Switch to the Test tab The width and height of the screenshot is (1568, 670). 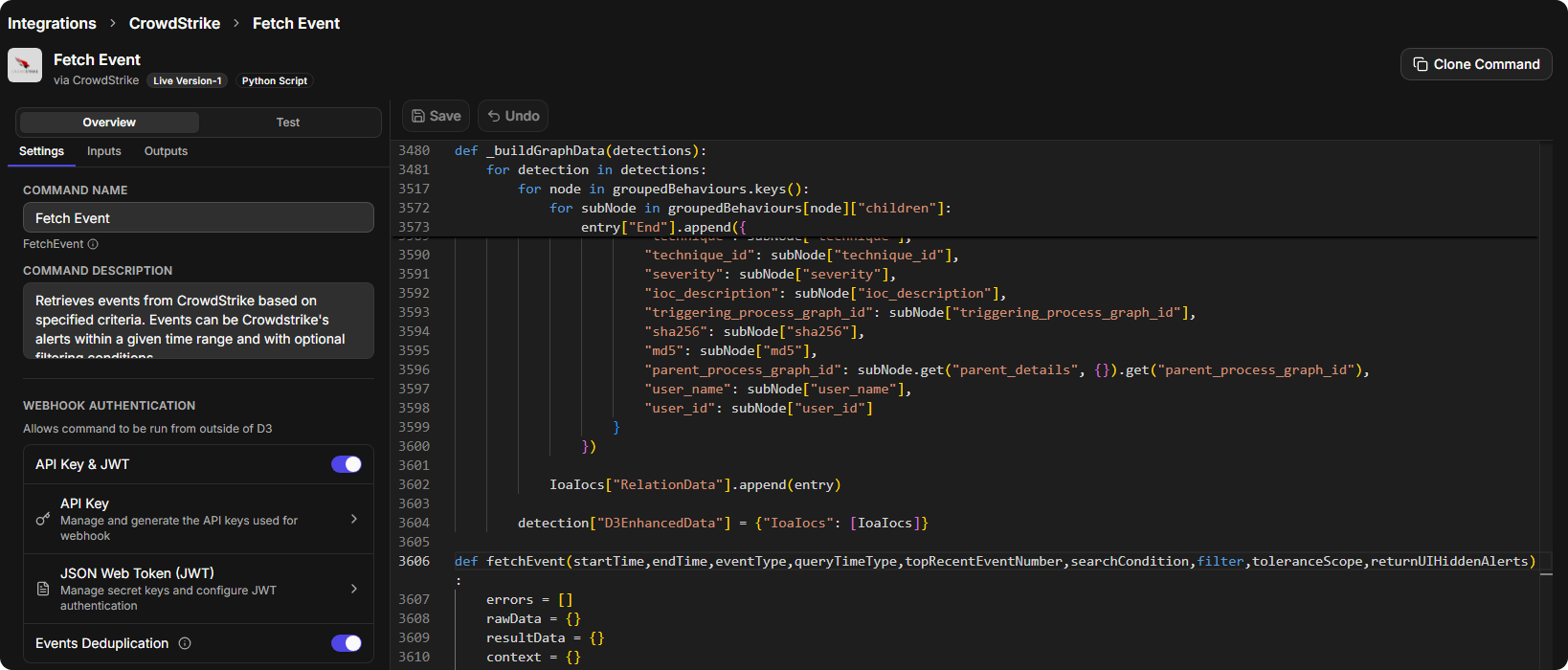pos(288,123)
